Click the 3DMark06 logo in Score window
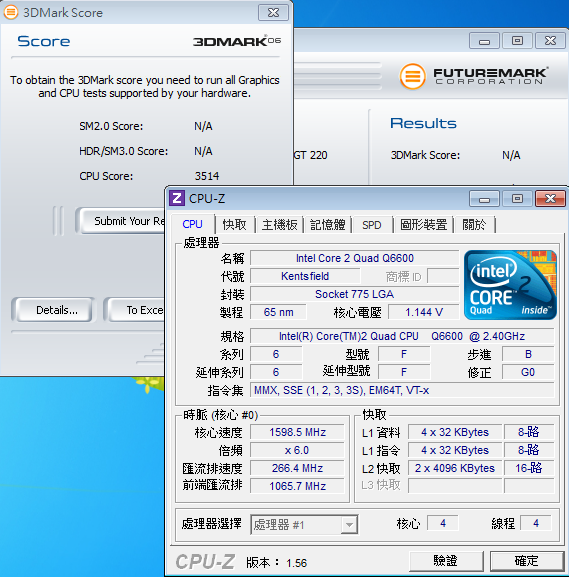This screenshot has height=577, width=569. pyautogui.click(x=237, y=41)
